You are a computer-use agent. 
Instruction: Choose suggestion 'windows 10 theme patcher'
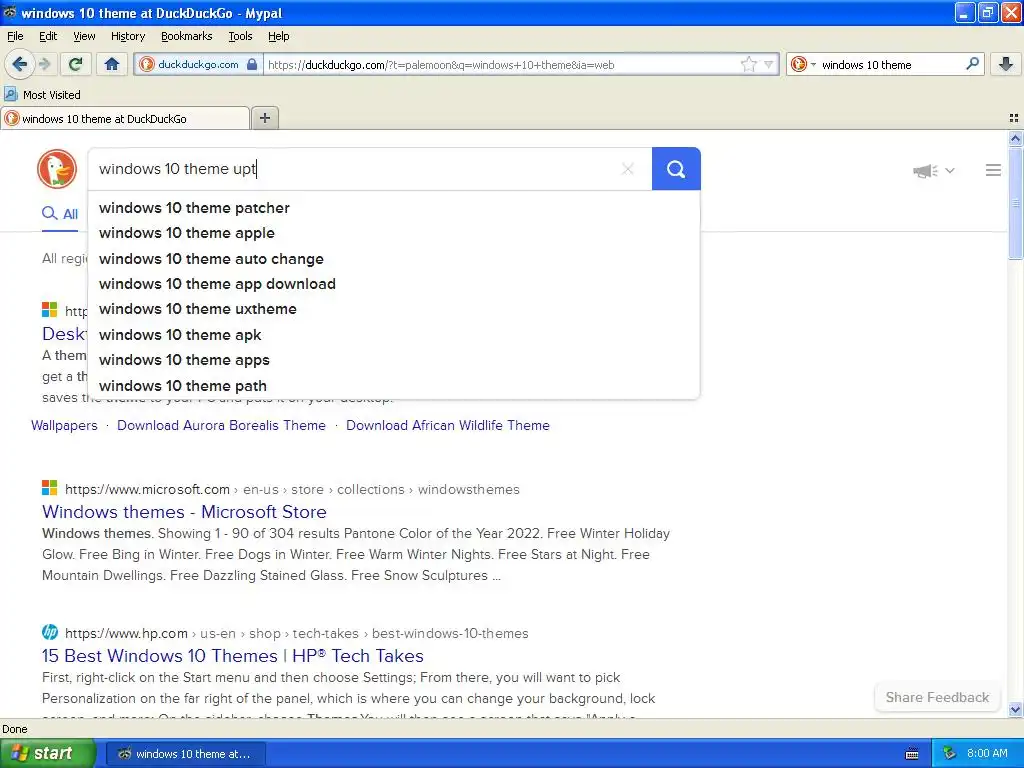click(x=394, y=208)
